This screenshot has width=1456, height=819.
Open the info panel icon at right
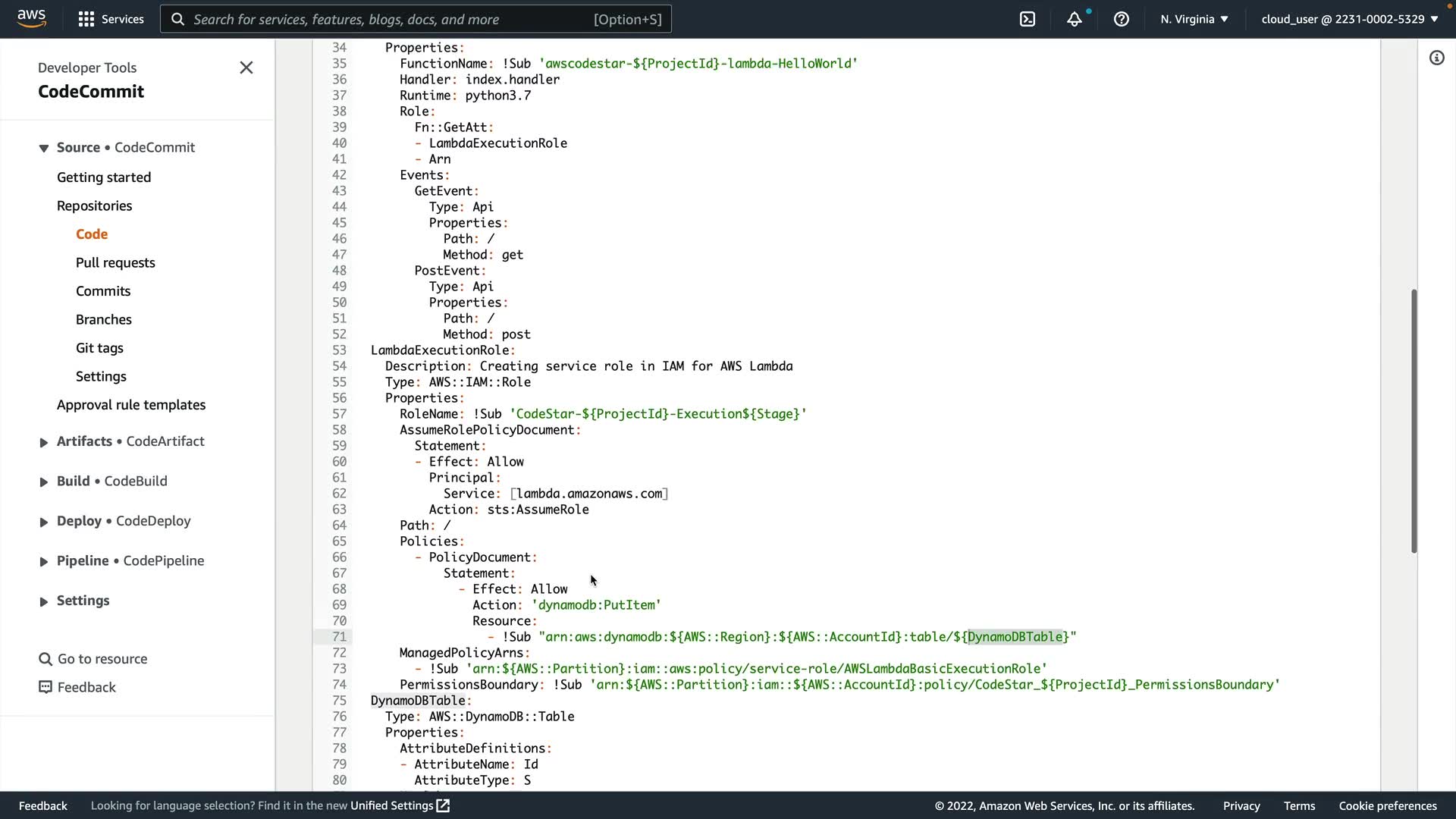click(x=1436, y=58)
